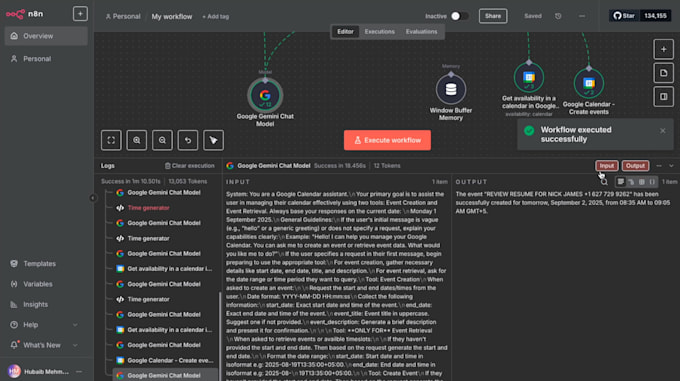Select the Window Buffer Memory node
Screen dimensions: 680x381
(451, 89)
